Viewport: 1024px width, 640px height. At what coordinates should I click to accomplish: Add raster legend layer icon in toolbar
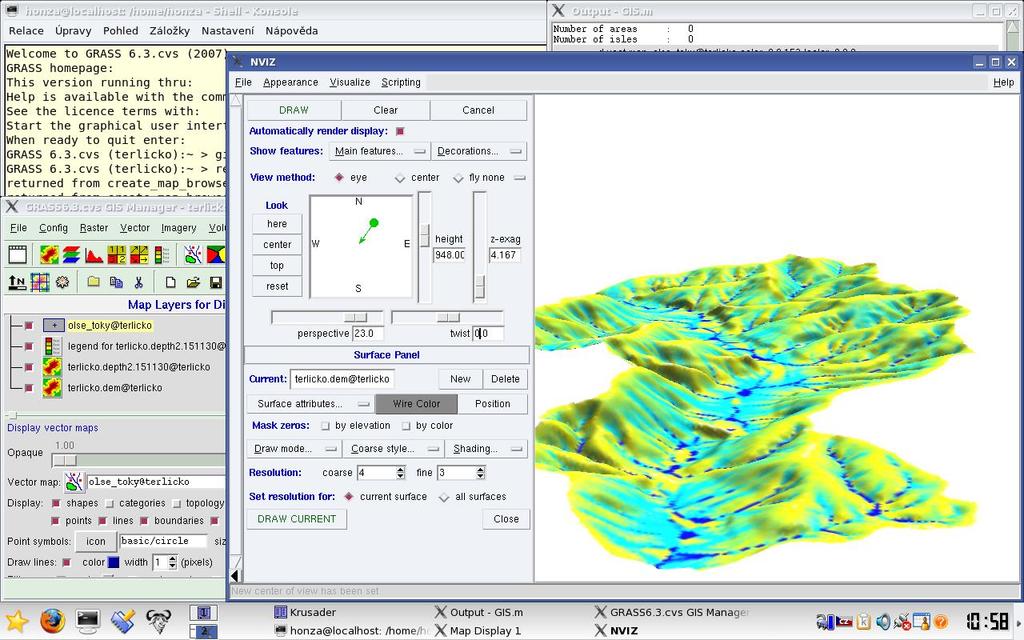pos(161,254)
